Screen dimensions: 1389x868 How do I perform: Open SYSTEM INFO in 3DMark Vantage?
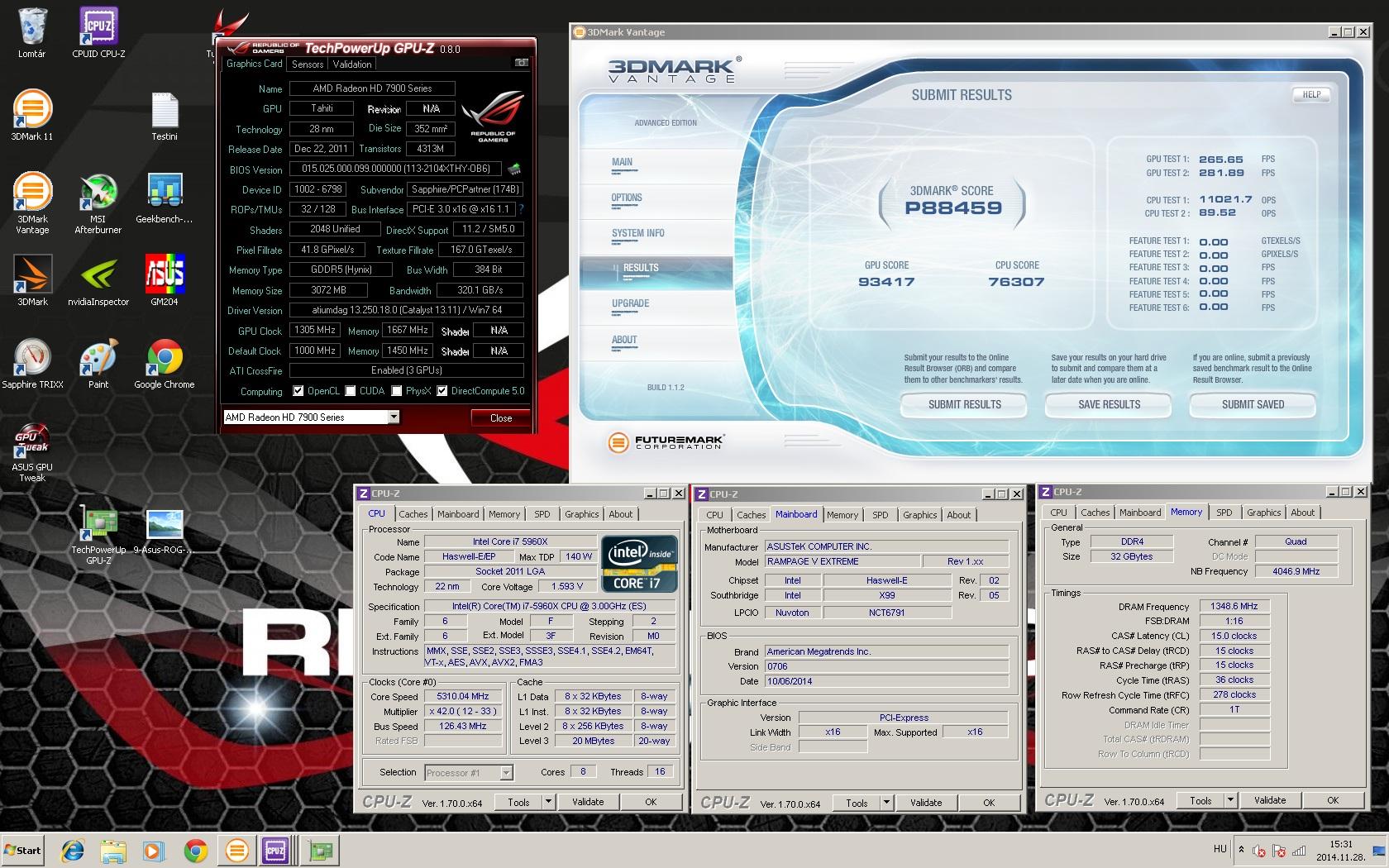pos(638,233)
